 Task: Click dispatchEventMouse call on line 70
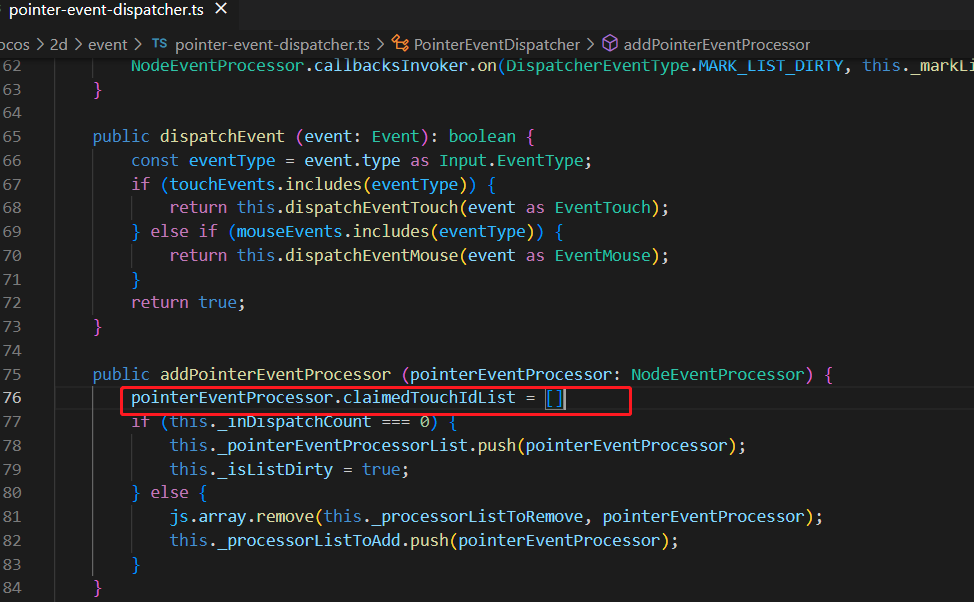pos(371,255)
